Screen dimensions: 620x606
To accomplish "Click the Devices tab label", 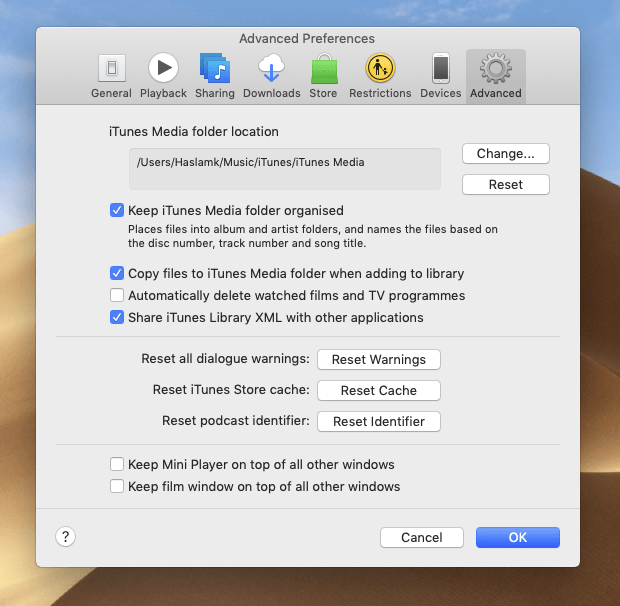I will tap(441, 93).
